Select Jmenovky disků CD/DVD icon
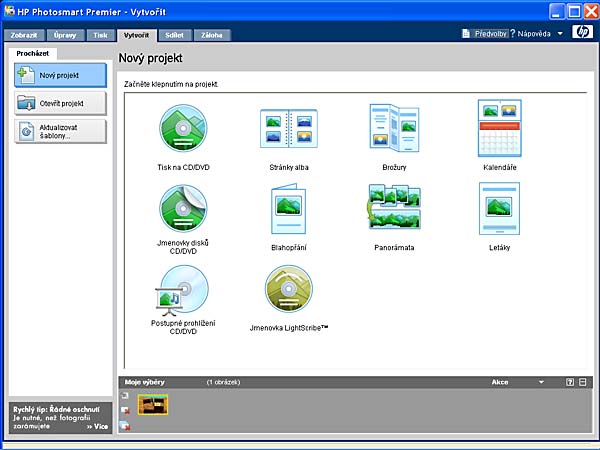 coord(184,208)
